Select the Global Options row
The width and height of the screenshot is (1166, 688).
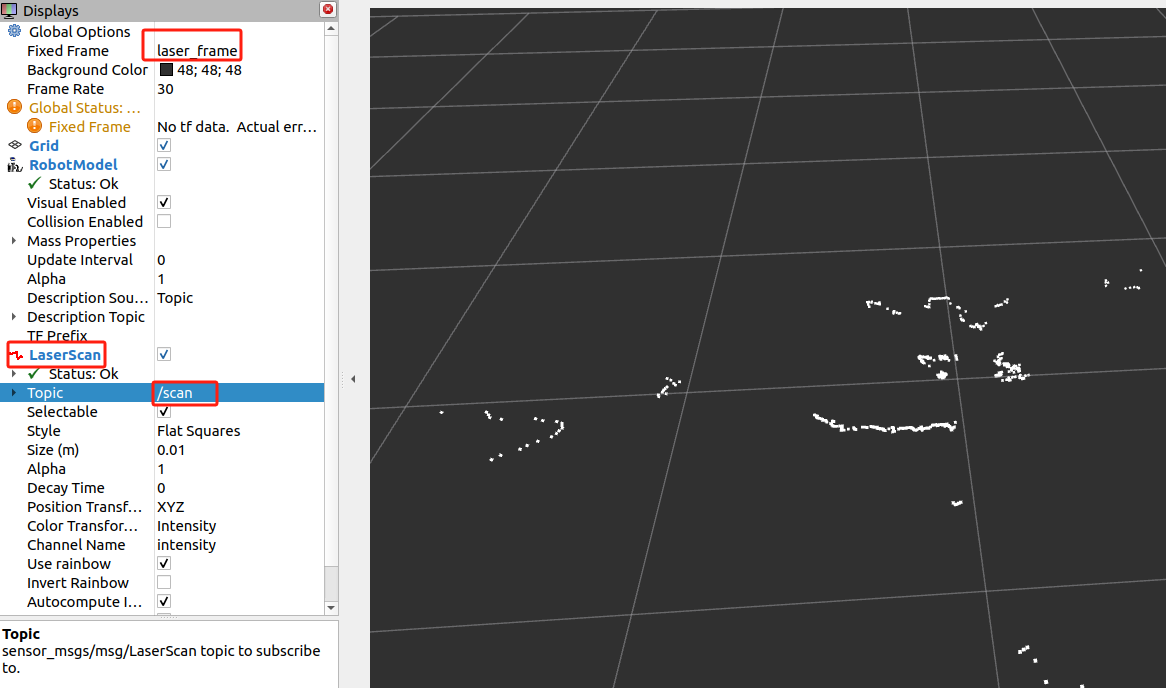pos(80,31)
